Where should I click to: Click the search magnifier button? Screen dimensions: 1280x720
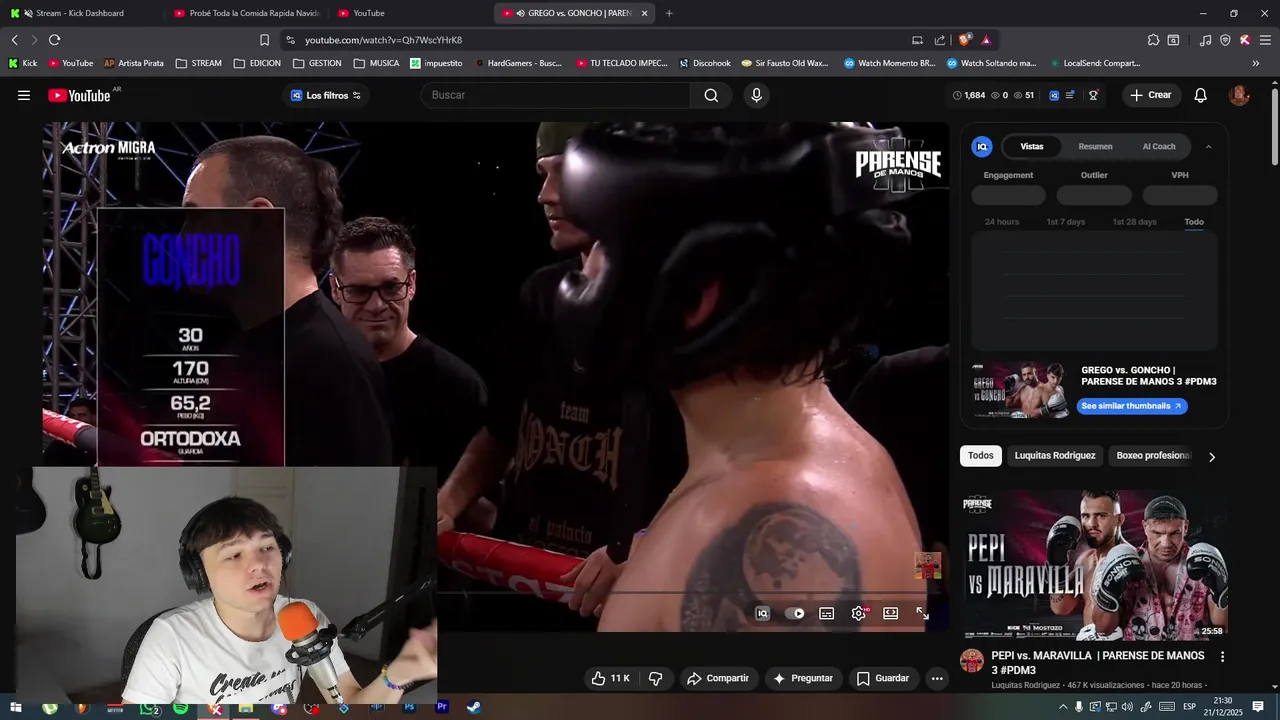[x=711, y=95]
